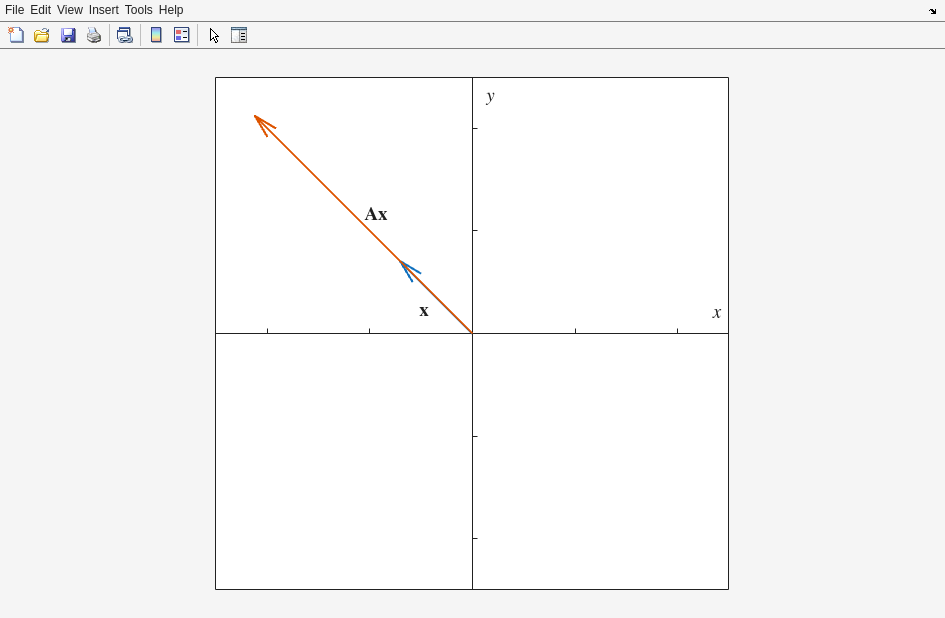Open the Help menu
The width and height of the screenshot is (945, 618).
(x=171, y=10)
